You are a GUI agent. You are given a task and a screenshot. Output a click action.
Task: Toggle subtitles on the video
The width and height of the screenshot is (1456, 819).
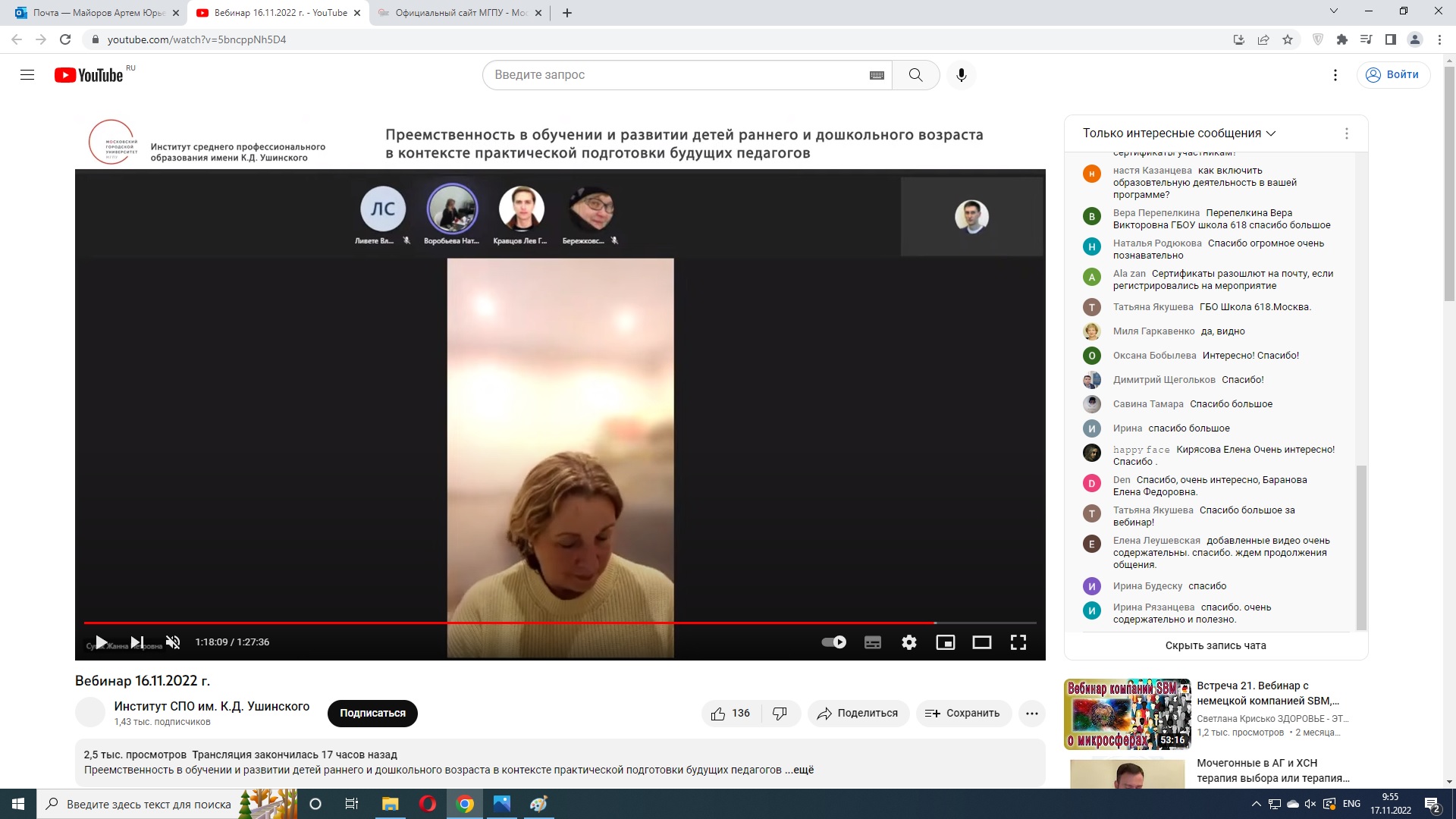coord(872,642)
